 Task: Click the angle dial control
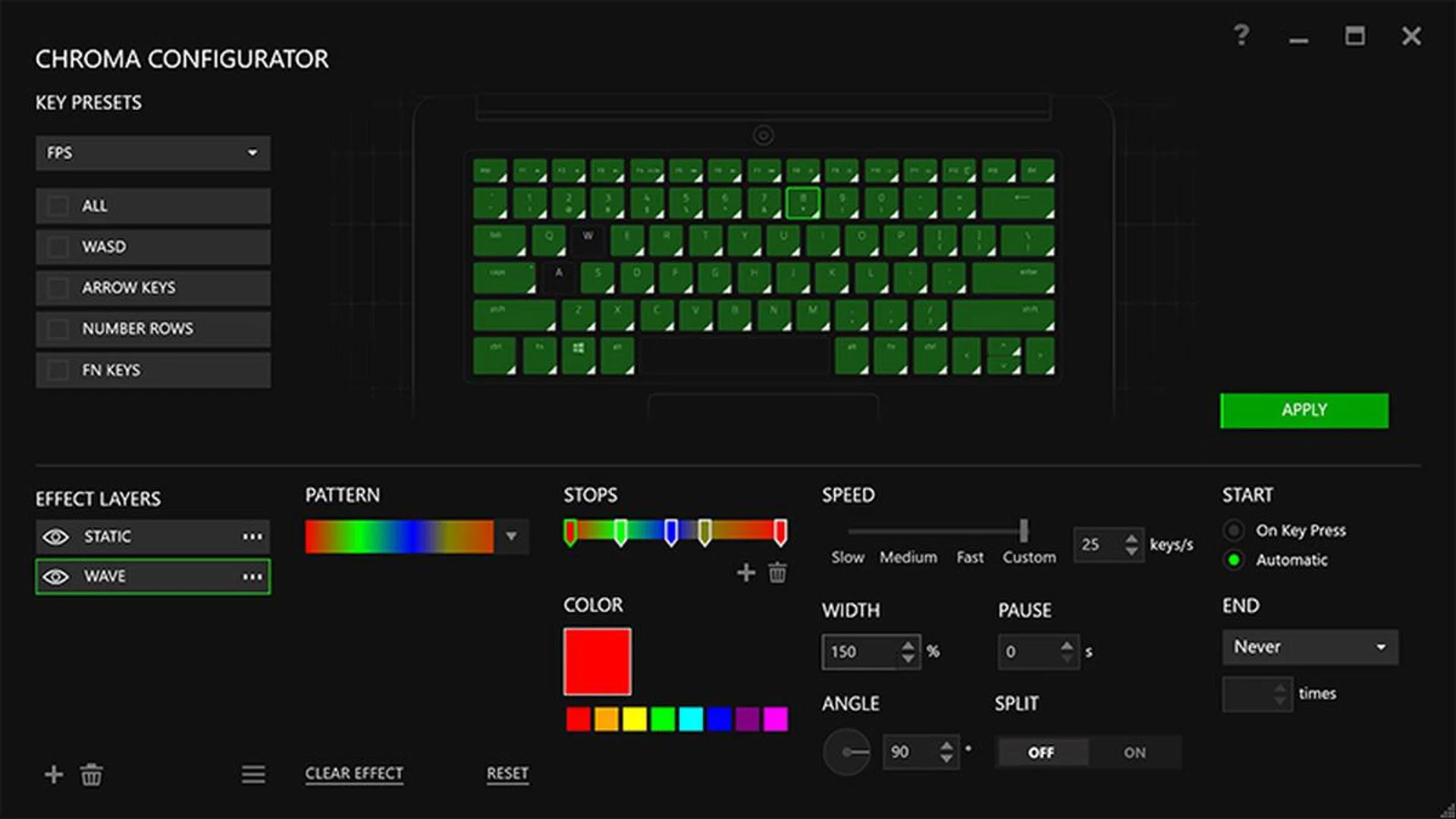(x=846, y=752)
